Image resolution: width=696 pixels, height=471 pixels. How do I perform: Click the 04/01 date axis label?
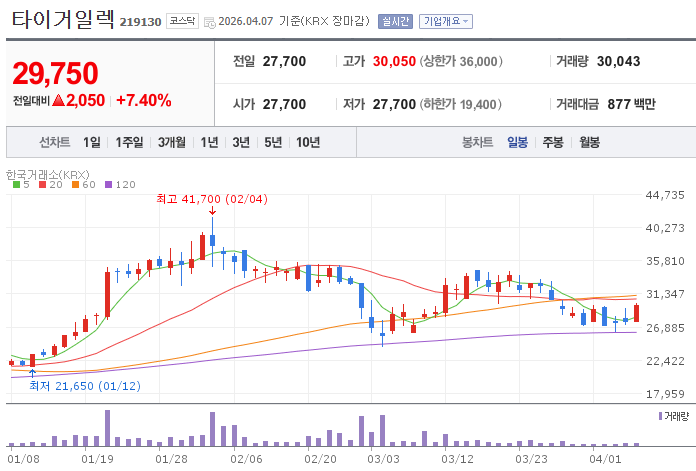(605, 459)
